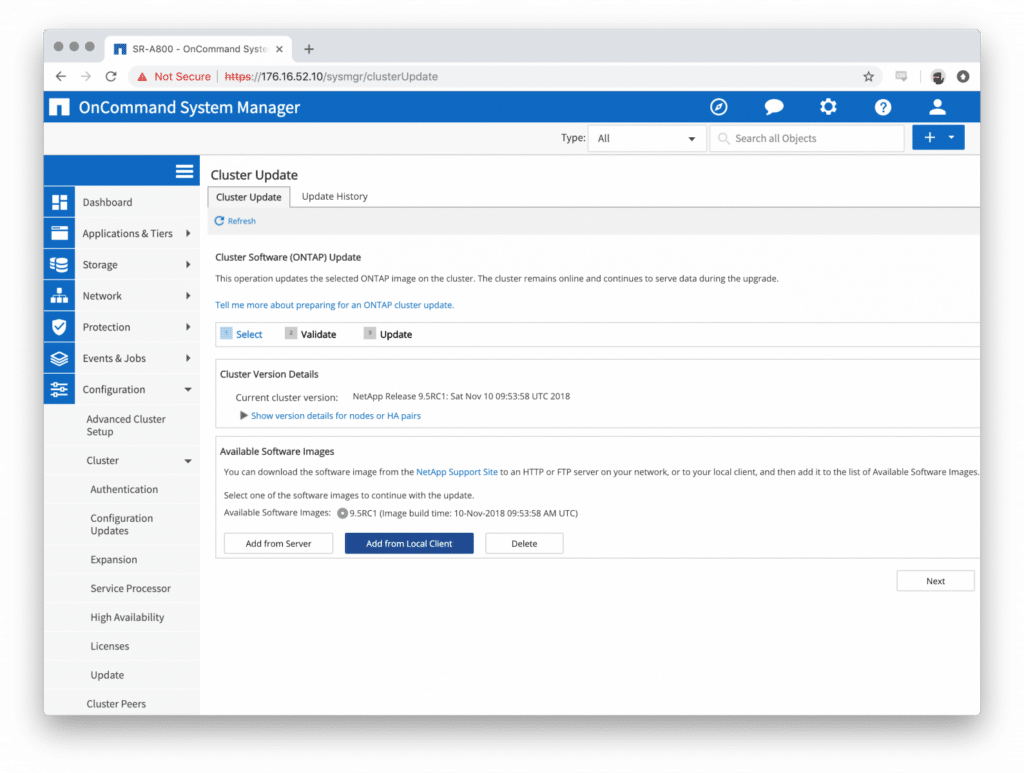Open Service Processor menu item
The image size is (1024, 773).
point(131,588)
